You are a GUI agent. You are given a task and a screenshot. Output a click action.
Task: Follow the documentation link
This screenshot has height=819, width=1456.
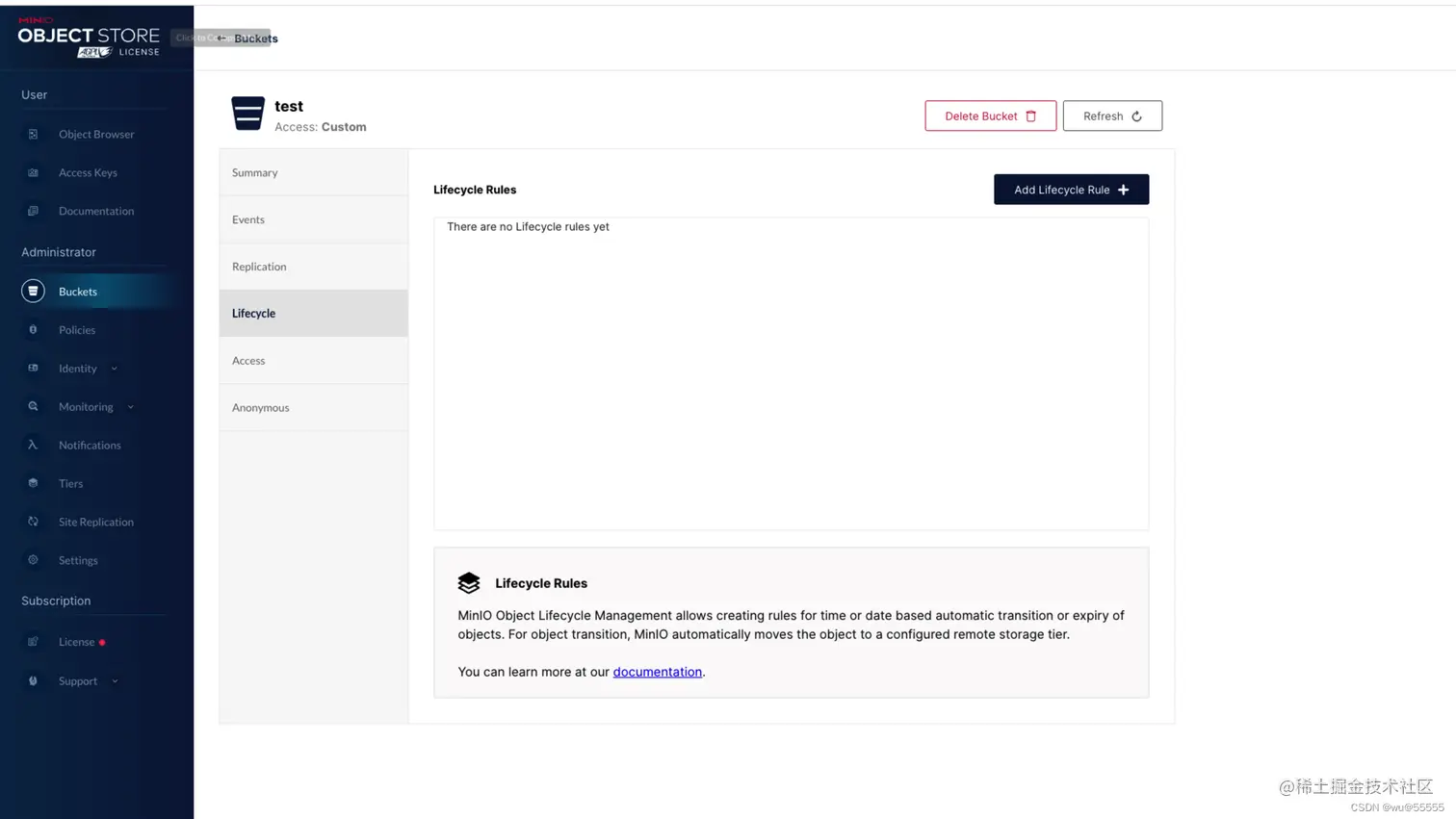[657, 672]
